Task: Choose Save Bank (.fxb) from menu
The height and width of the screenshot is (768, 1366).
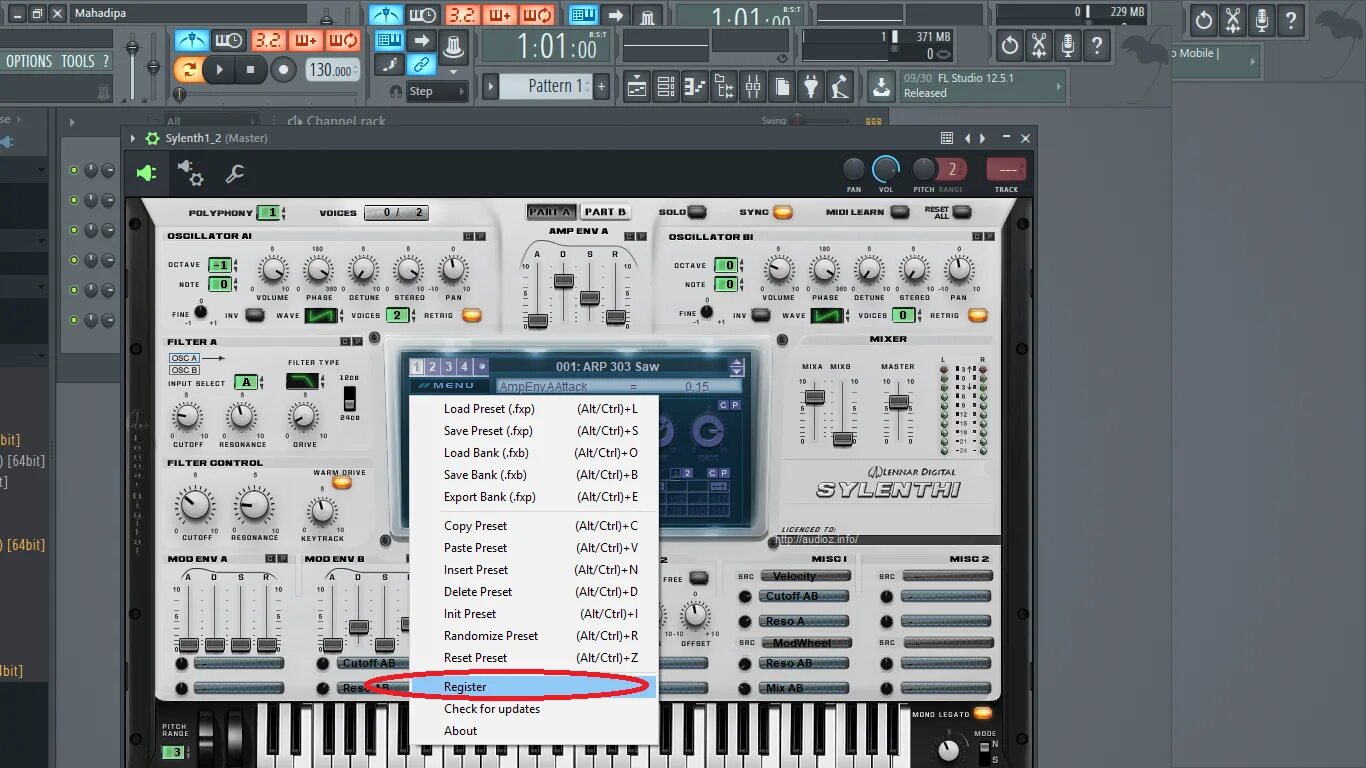Action: (534, 475)
